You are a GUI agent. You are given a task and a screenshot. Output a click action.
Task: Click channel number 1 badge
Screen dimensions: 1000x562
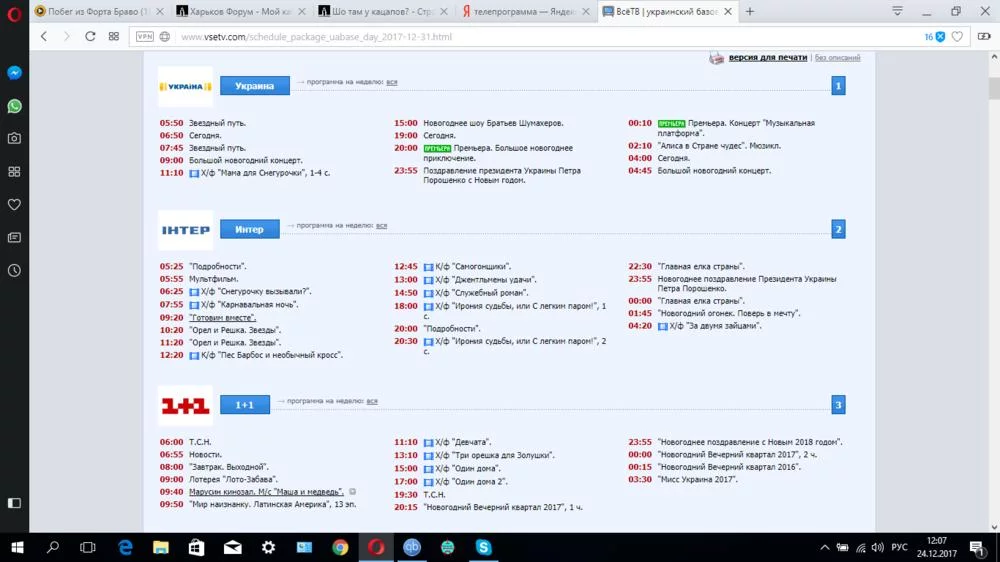pyautogui.click(x=838, y=85)
